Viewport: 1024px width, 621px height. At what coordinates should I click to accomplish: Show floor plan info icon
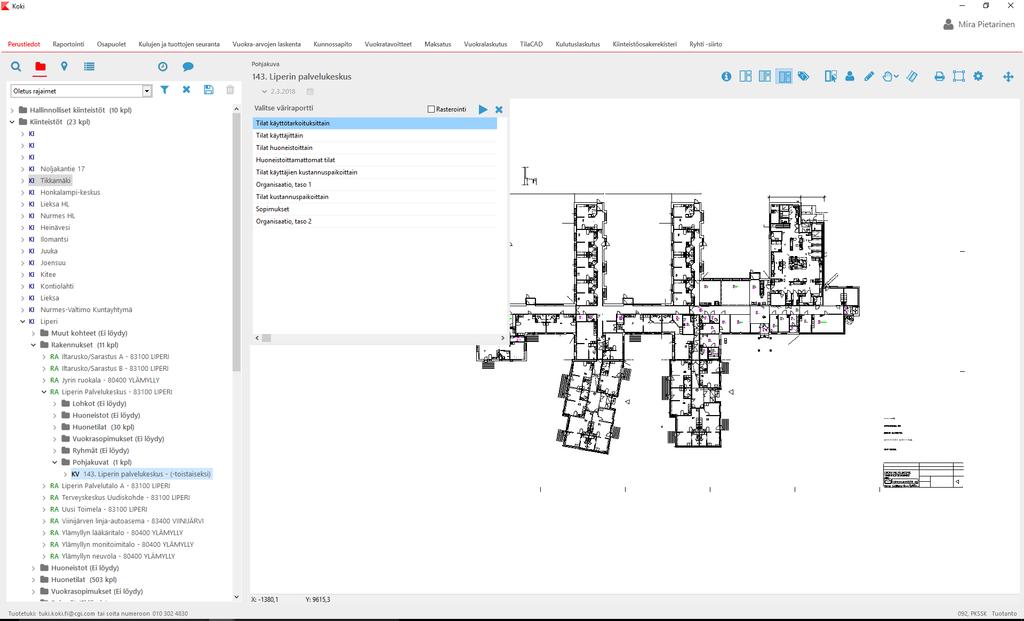726,76
